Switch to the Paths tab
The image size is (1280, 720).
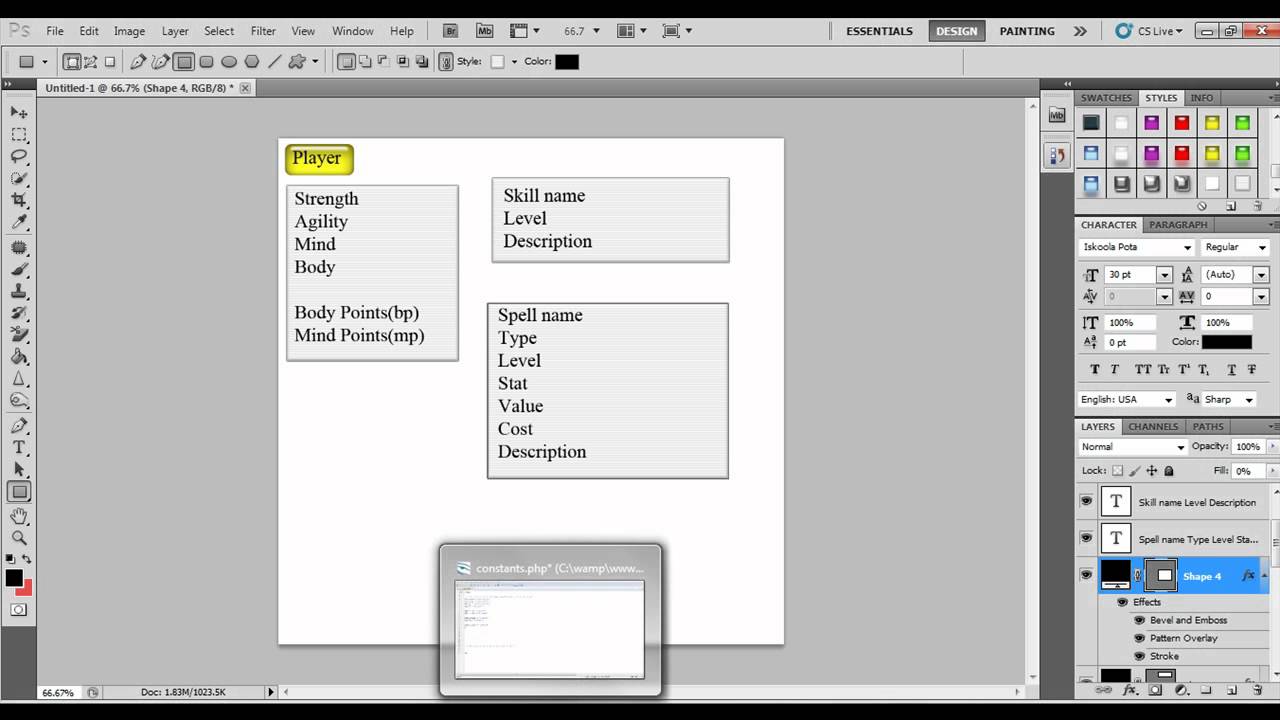click(x=1208, y=427)
